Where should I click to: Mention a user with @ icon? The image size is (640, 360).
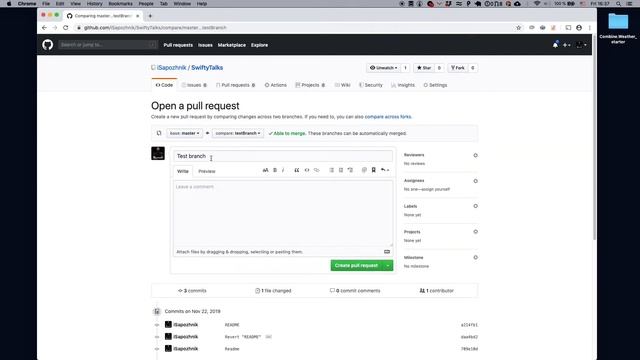[364, 170]
